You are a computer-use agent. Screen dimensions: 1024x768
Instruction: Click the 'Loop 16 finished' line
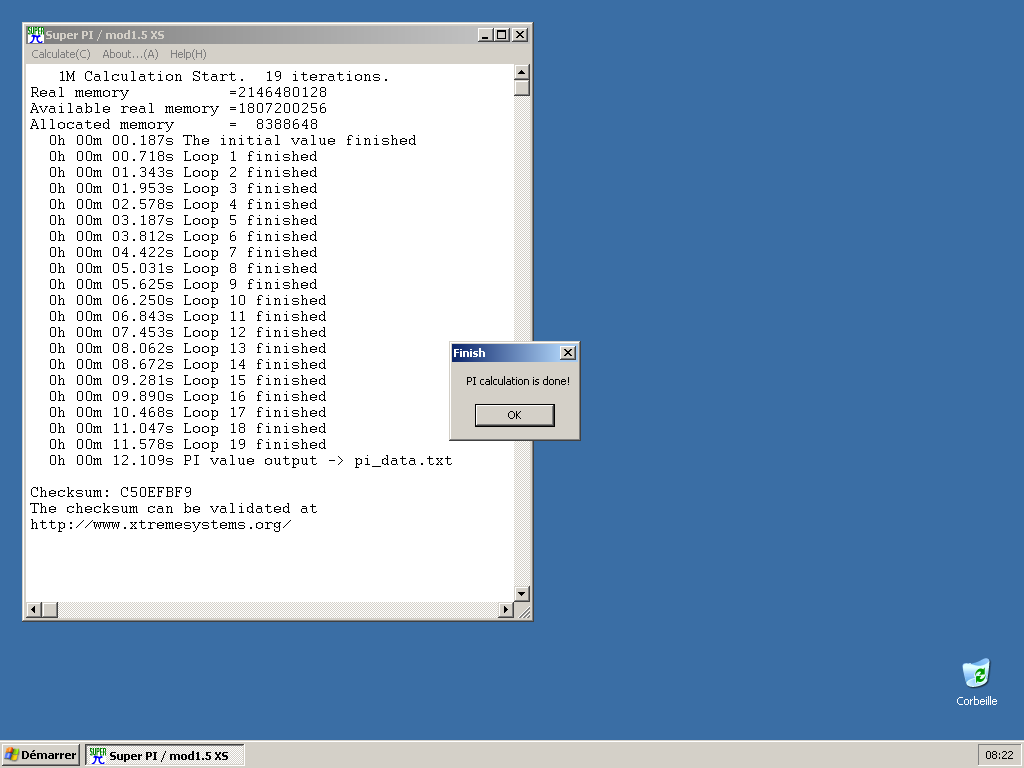tap(187, 396)
